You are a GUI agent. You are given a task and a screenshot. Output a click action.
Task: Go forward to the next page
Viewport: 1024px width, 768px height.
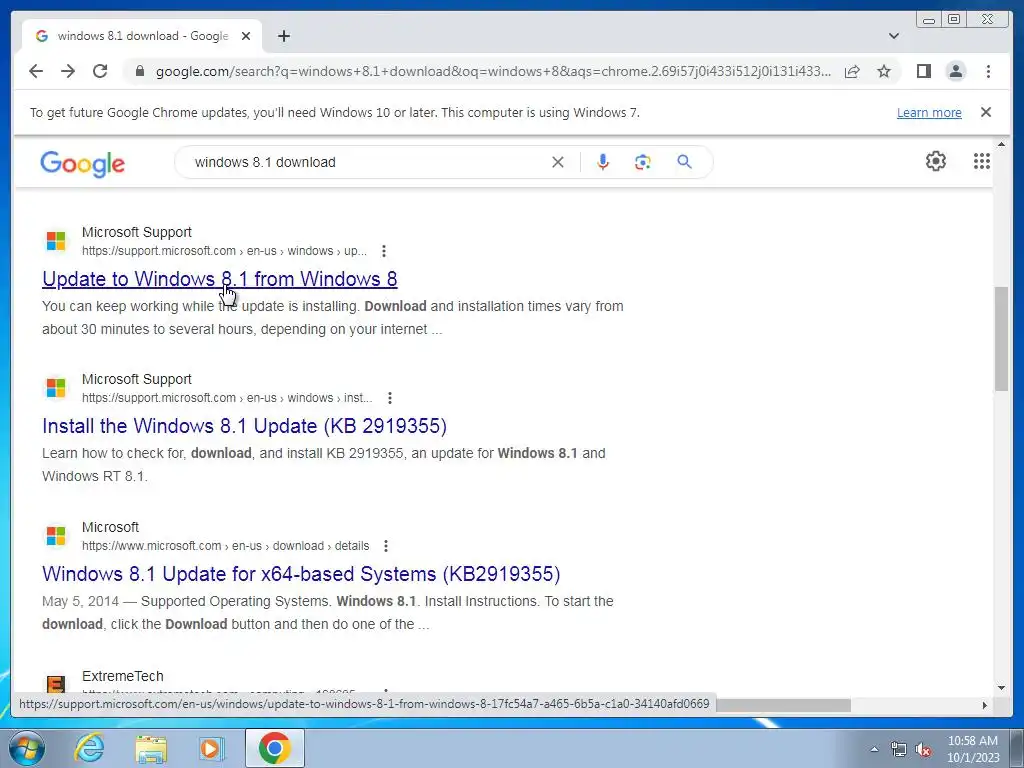click(x=68, y=71)
